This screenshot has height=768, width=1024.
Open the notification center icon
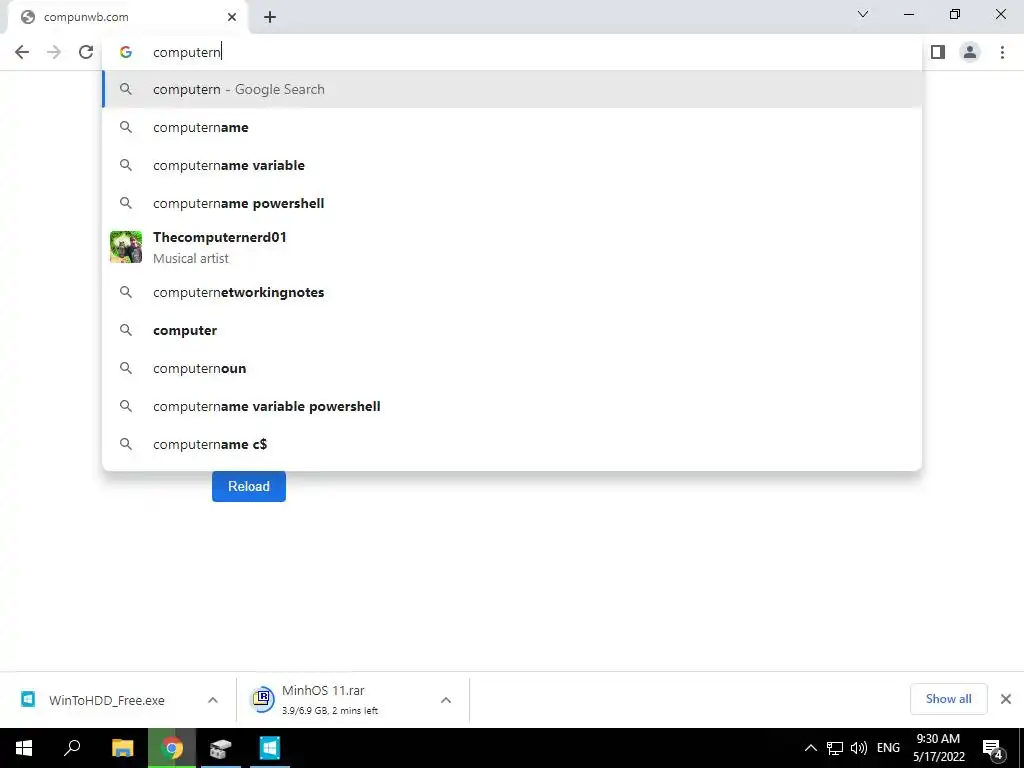click(993, 749)
